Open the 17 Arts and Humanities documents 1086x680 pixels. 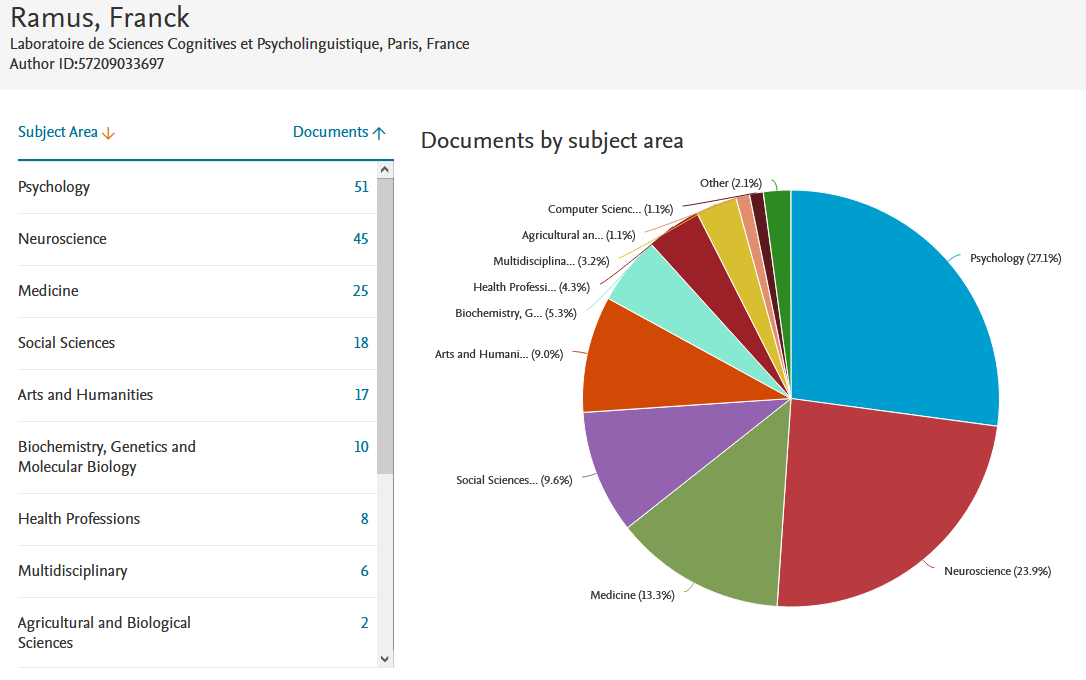361,395
